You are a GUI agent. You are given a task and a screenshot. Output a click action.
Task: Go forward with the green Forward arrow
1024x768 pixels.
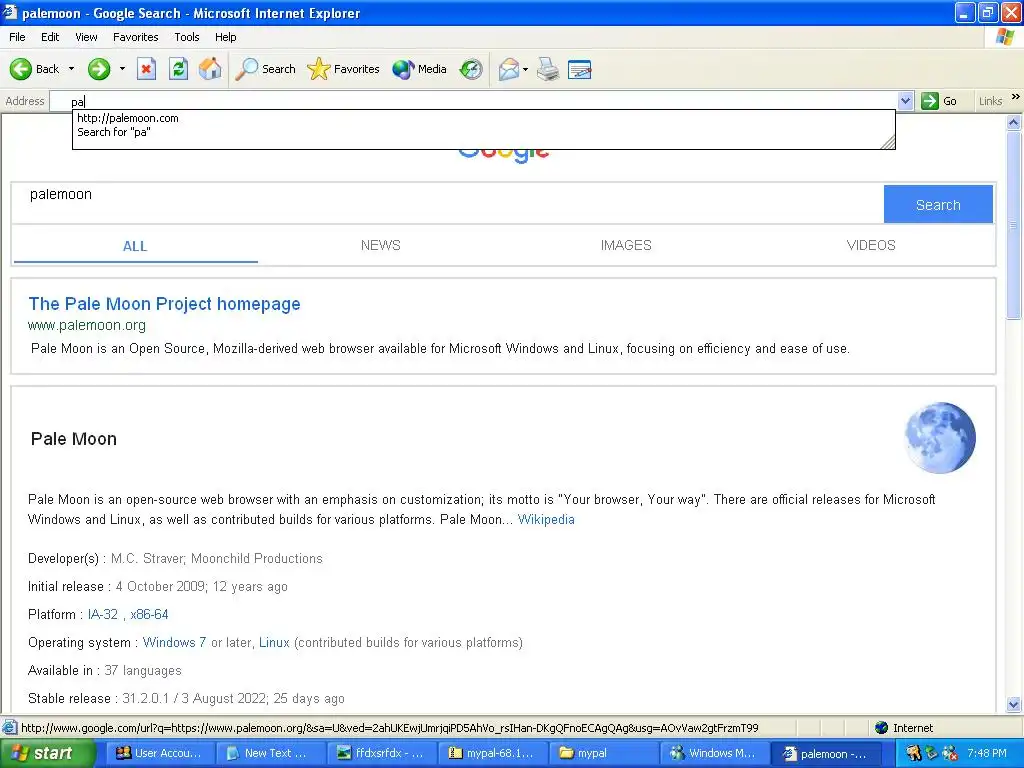[99, 69]
